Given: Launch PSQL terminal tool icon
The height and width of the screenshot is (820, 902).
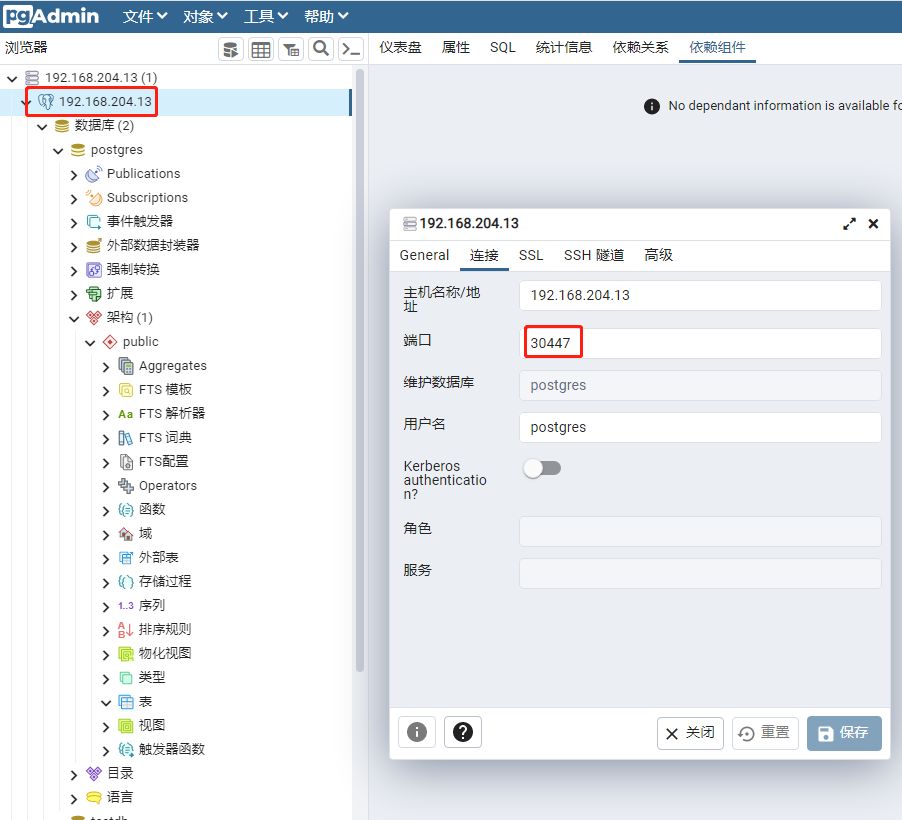Looking at the screenshot, I should pos(350,49).
